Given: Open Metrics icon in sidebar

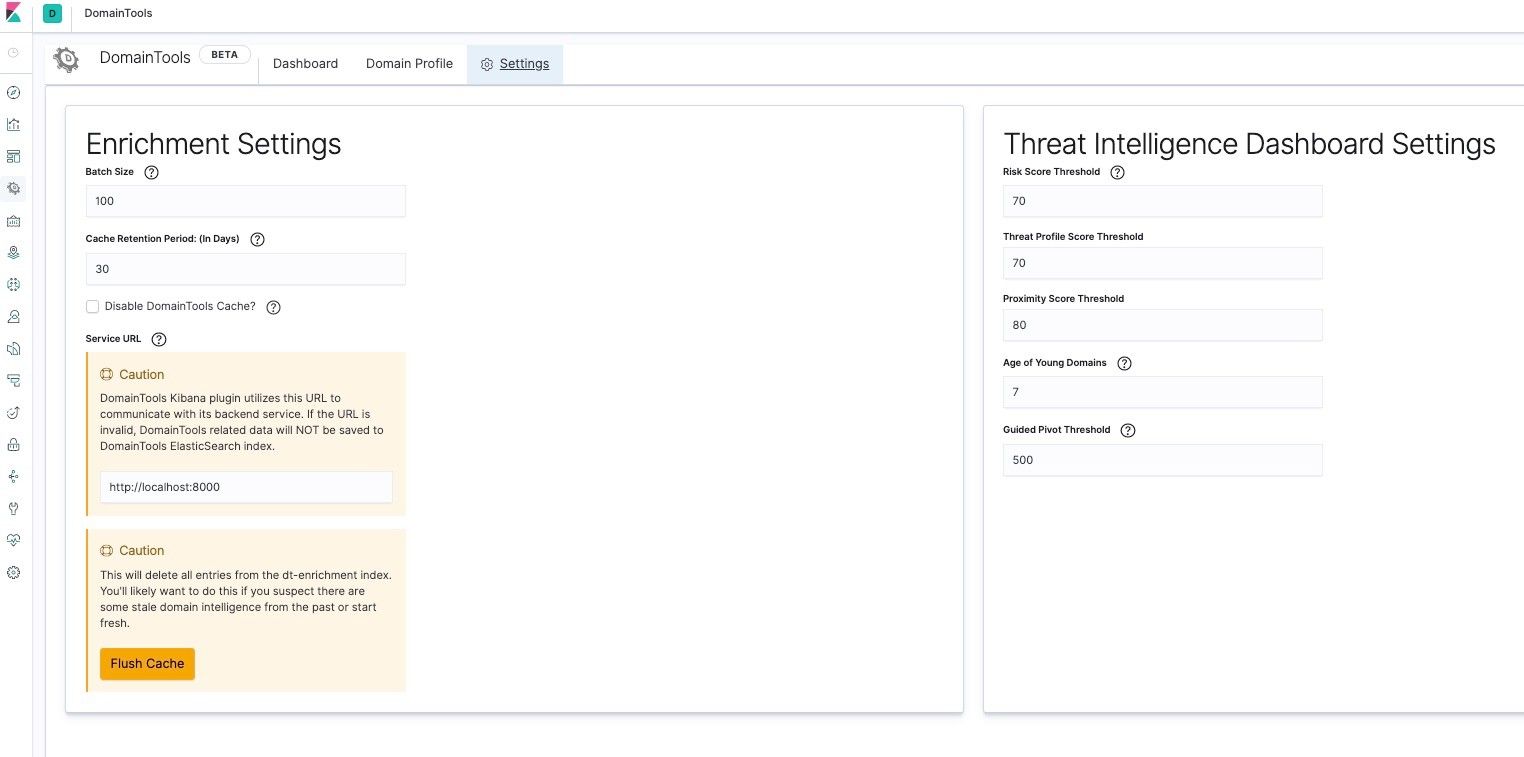Looking at the screenshot, I should coord(13,316).
